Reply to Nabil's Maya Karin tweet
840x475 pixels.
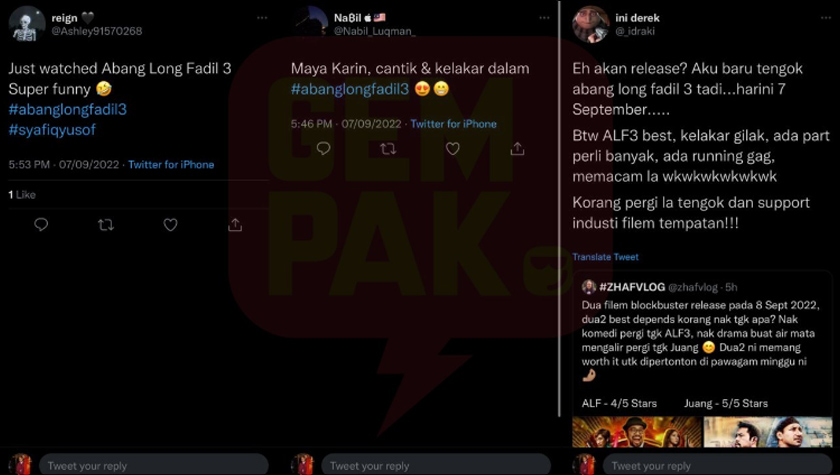tap(324, 148)
